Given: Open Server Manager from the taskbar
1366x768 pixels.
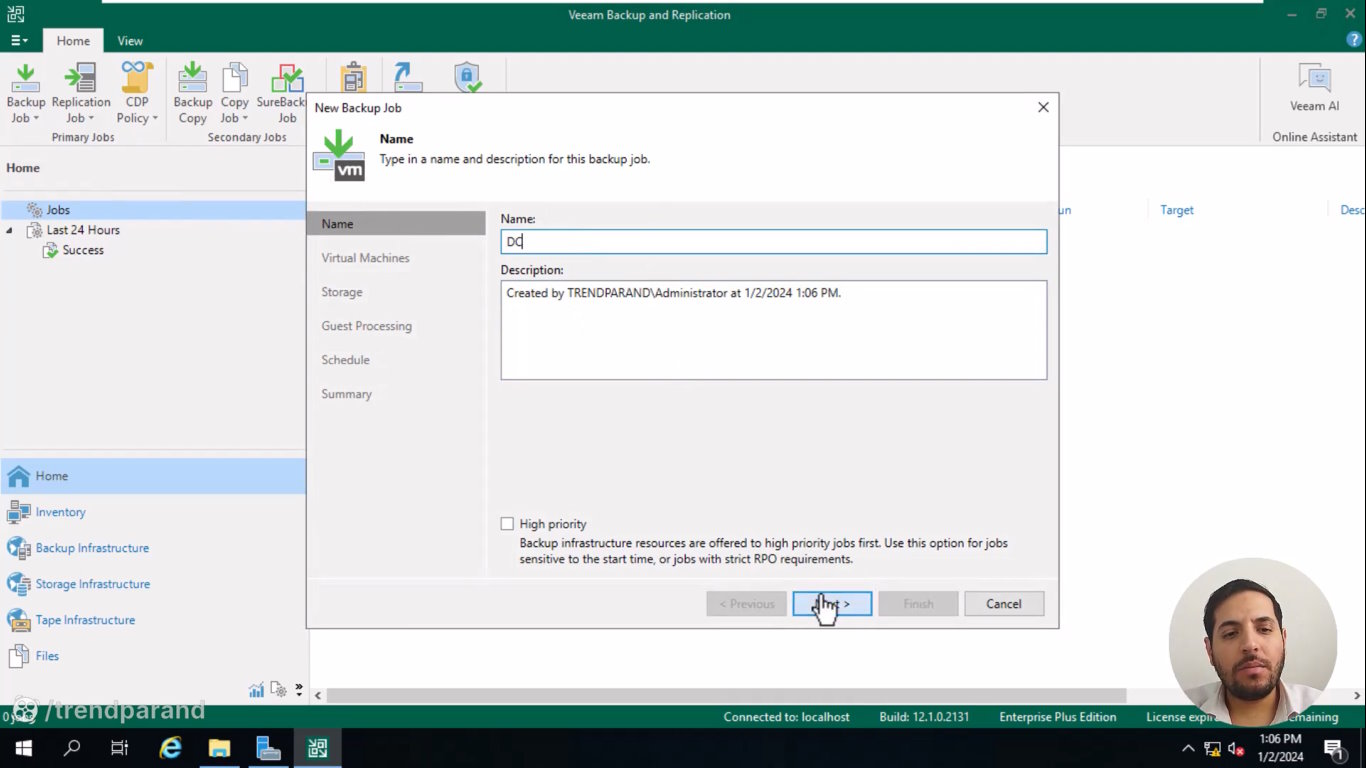Looking at the screenshot, I should tap(268, 748).
